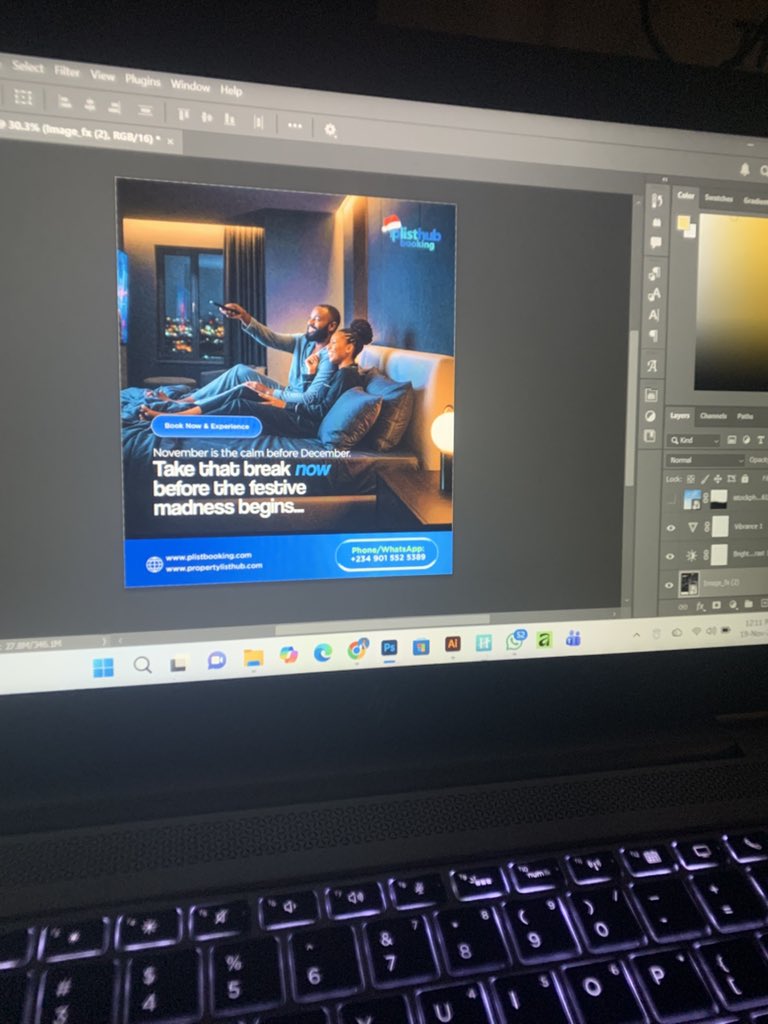The image size is (768, 1024).
Task: Toggle lock transparent pixels
Action: pos(690,479)
